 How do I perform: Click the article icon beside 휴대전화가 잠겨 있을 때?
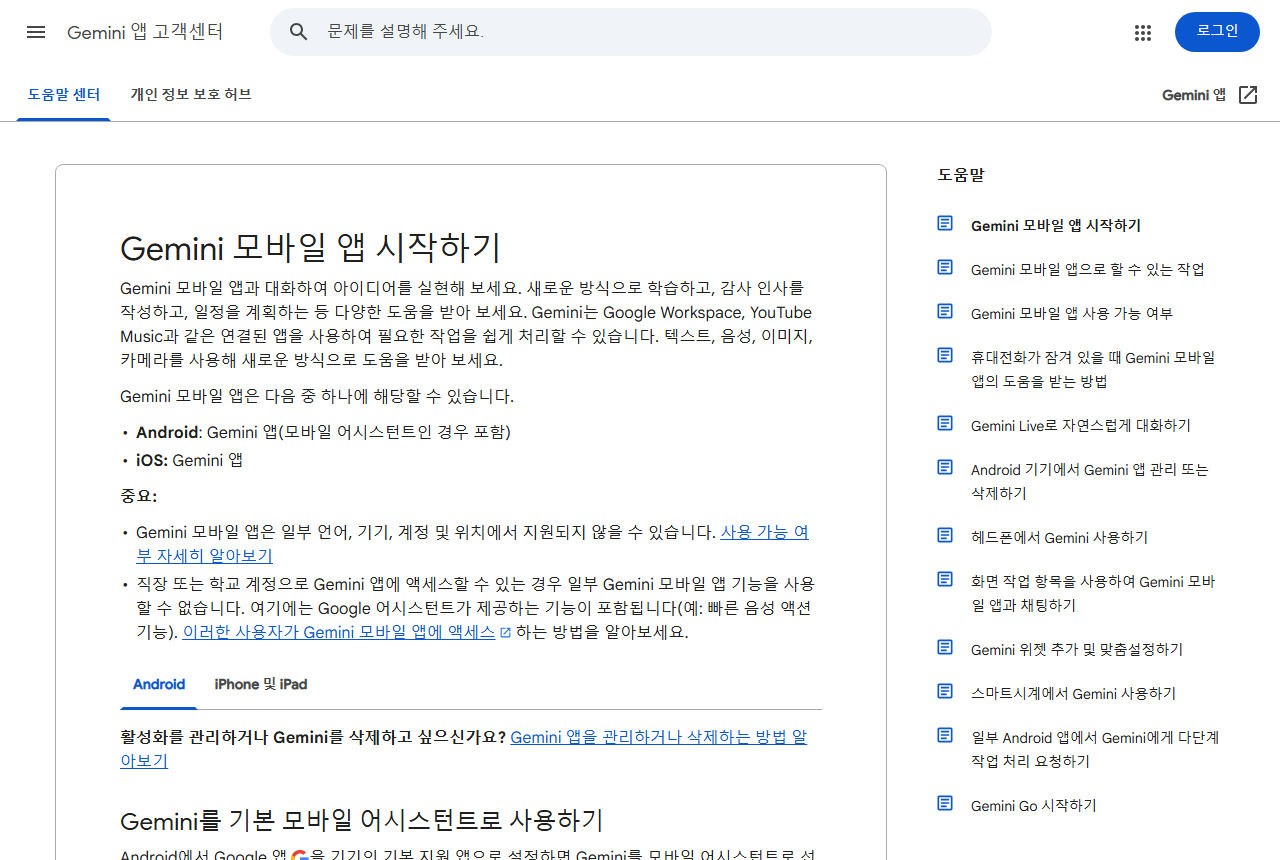pos(945,355)
